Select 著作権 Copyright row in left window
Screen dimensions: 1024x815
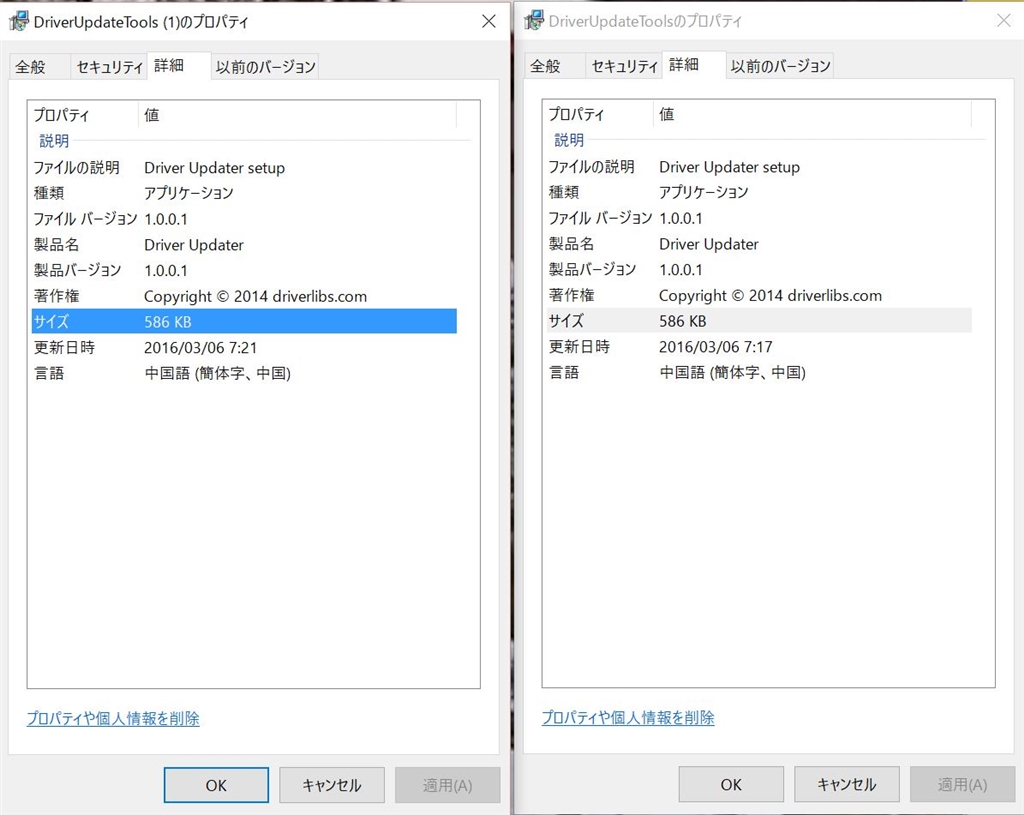(x=244, y=296)
